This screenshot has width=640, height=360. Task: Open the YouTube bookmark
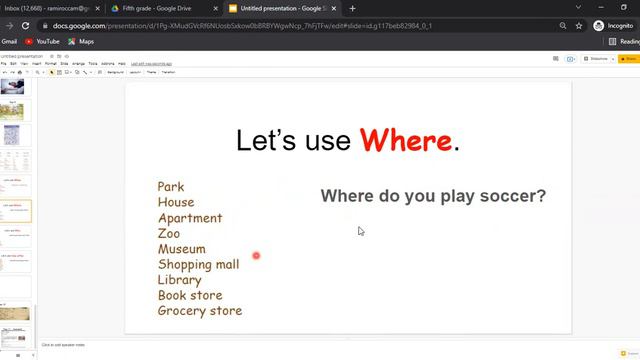tap(42, 42)
